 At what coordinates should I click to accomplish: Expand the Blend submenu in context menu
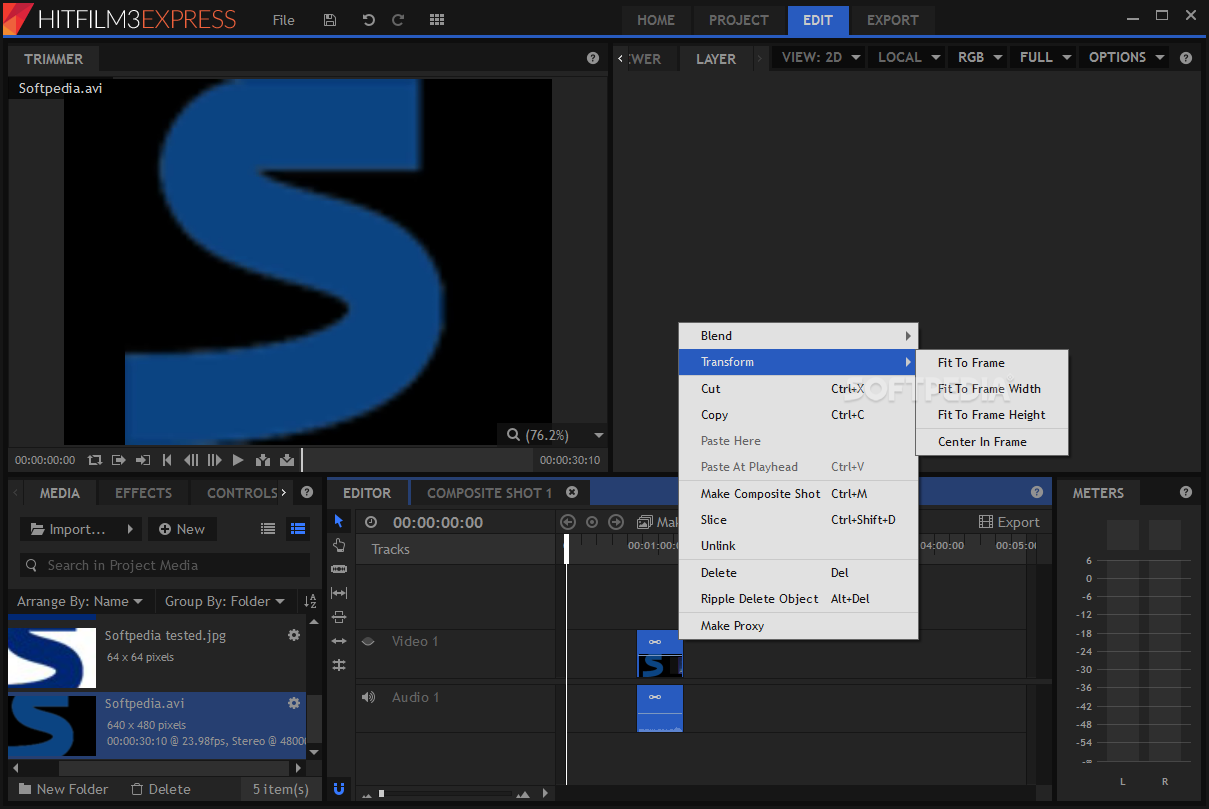point(798,336)
